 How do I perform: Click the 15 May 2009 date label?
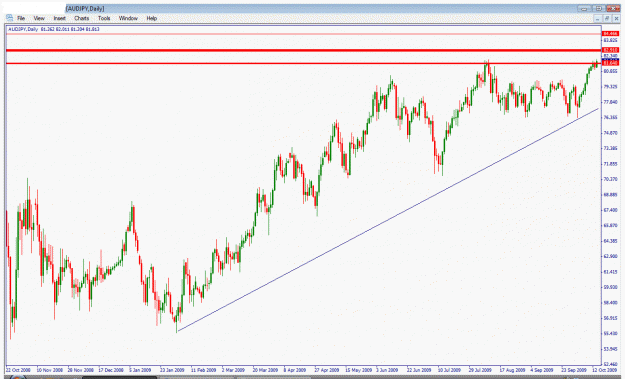(x=358, y=370)
